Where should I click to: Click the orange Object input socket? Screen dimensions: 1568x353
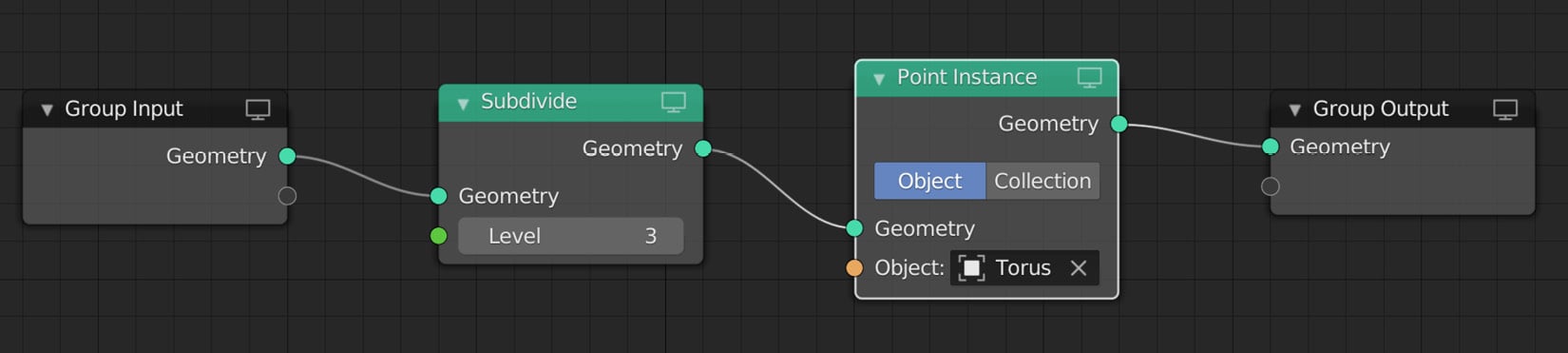coord(854,268)
